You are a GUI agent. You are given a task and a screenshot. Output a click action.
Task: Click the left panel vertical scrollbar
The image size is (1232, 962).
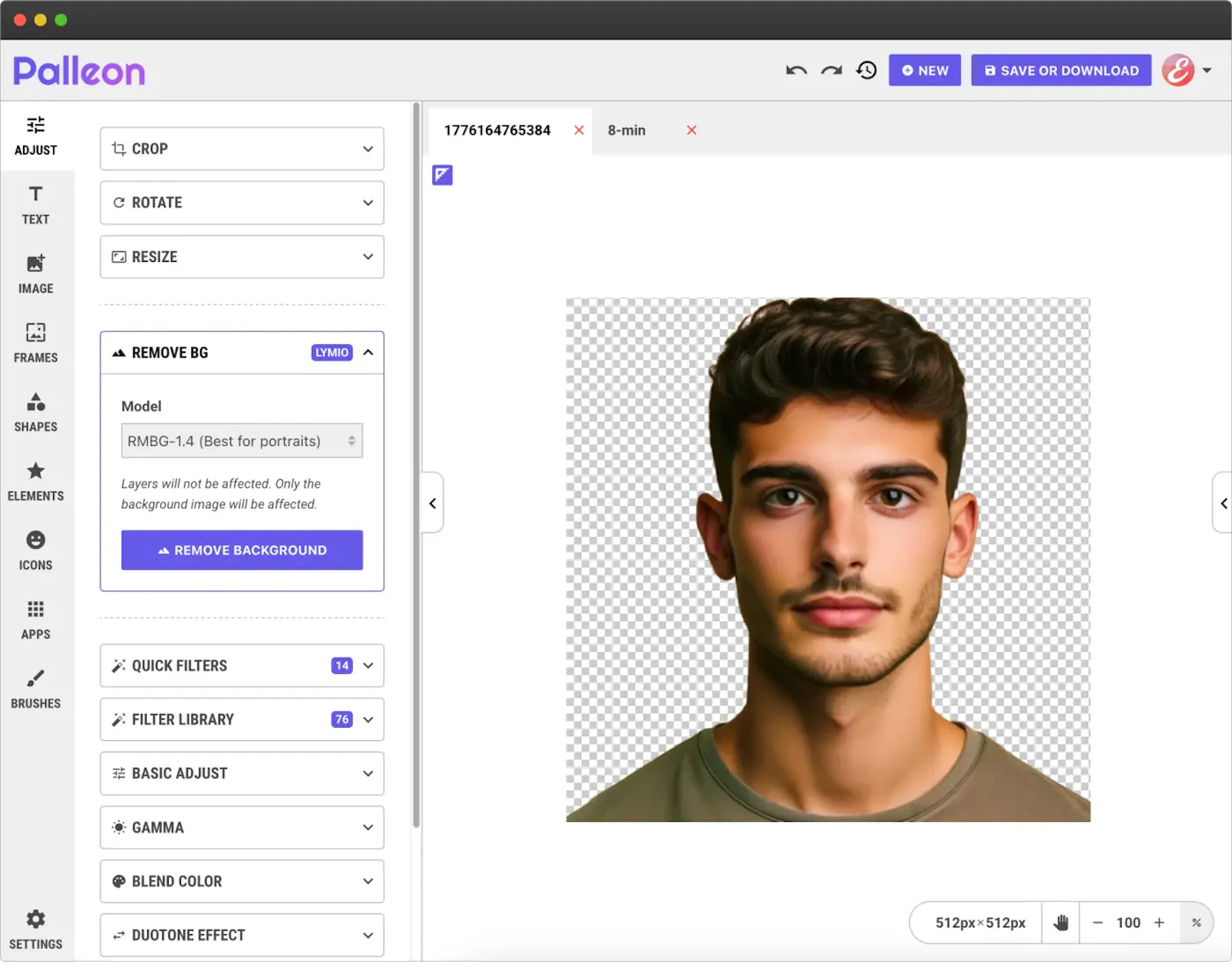point(417,464)
